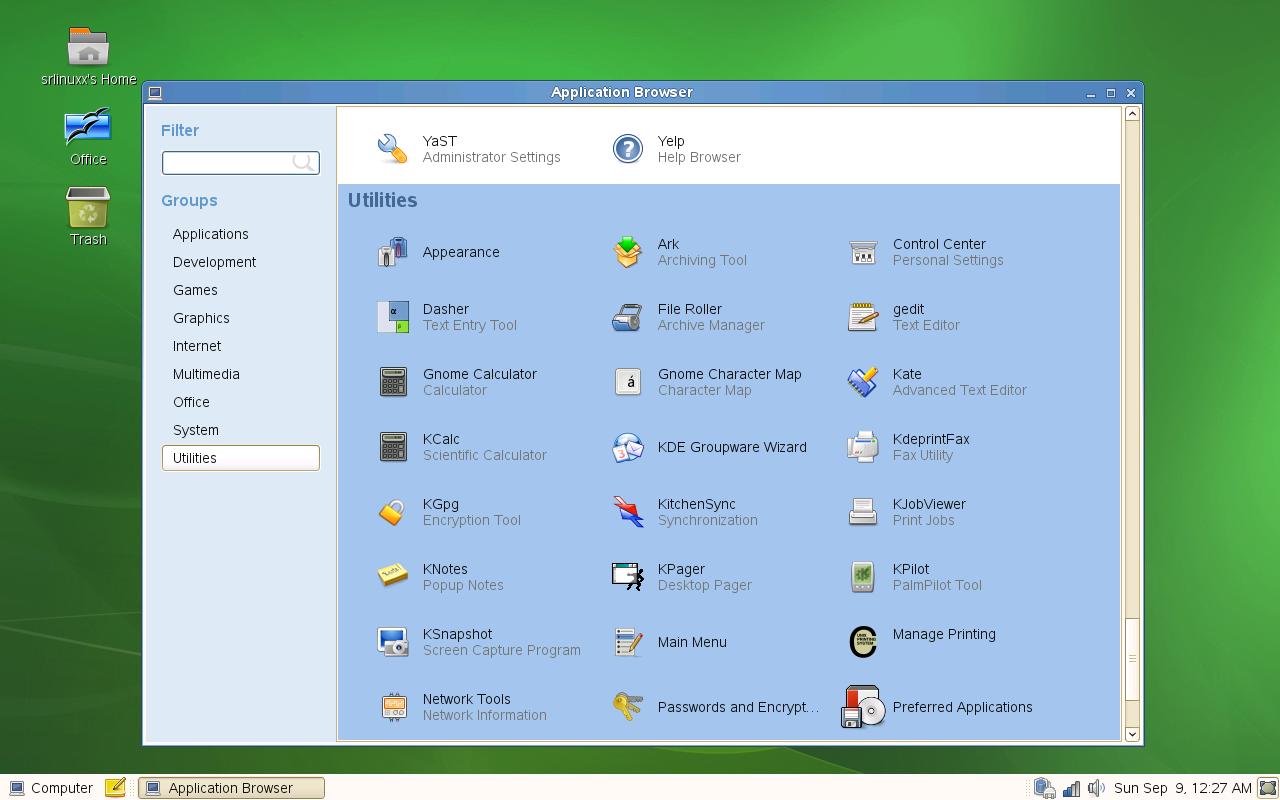Open Kate advanced text editor icon
1280x800 pixels.
click(x=862, y=382)
